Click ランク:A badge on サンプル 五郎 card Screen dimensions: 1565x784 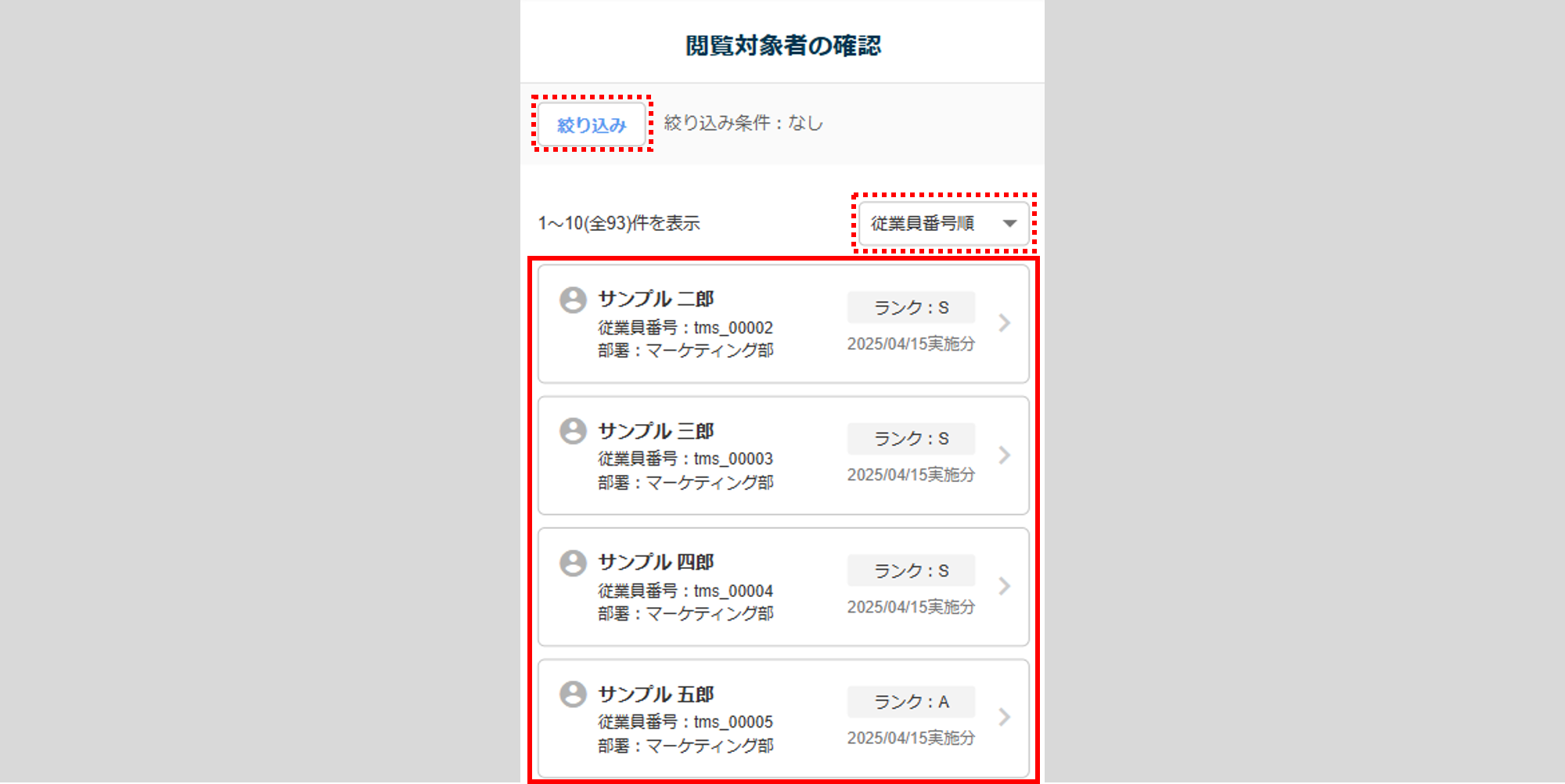(911, 702)
